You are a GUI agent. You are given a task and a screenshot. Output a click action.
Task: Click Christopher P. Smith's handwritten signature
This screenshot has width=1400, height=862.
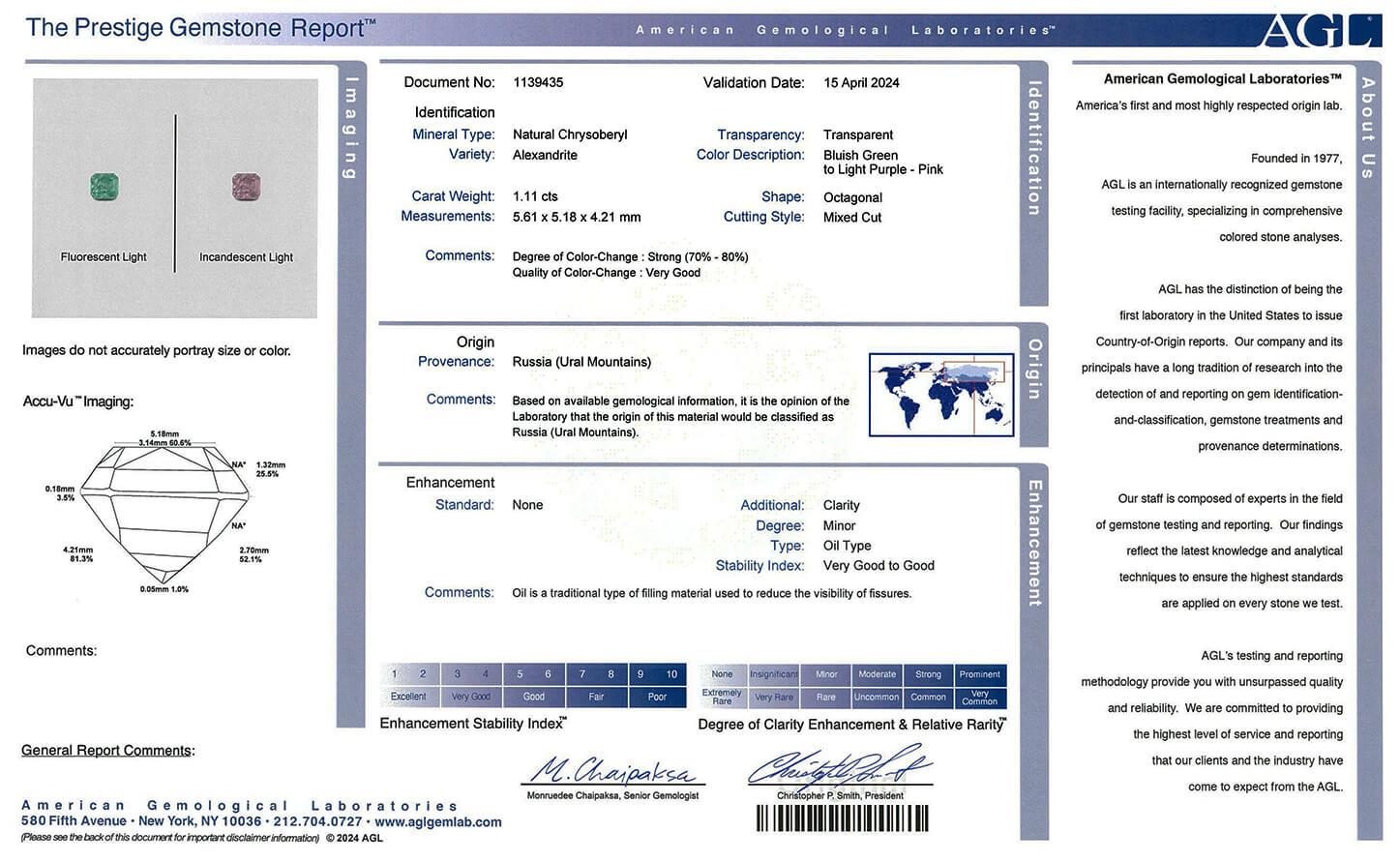[839, 767]
